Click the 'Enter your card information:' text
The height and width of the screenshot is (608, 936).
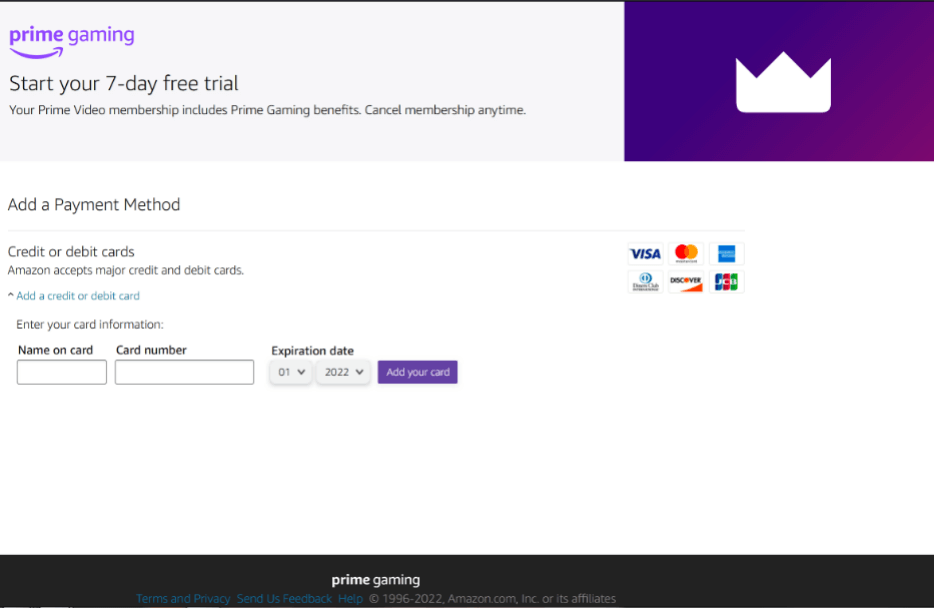click(x=90, y=325)
